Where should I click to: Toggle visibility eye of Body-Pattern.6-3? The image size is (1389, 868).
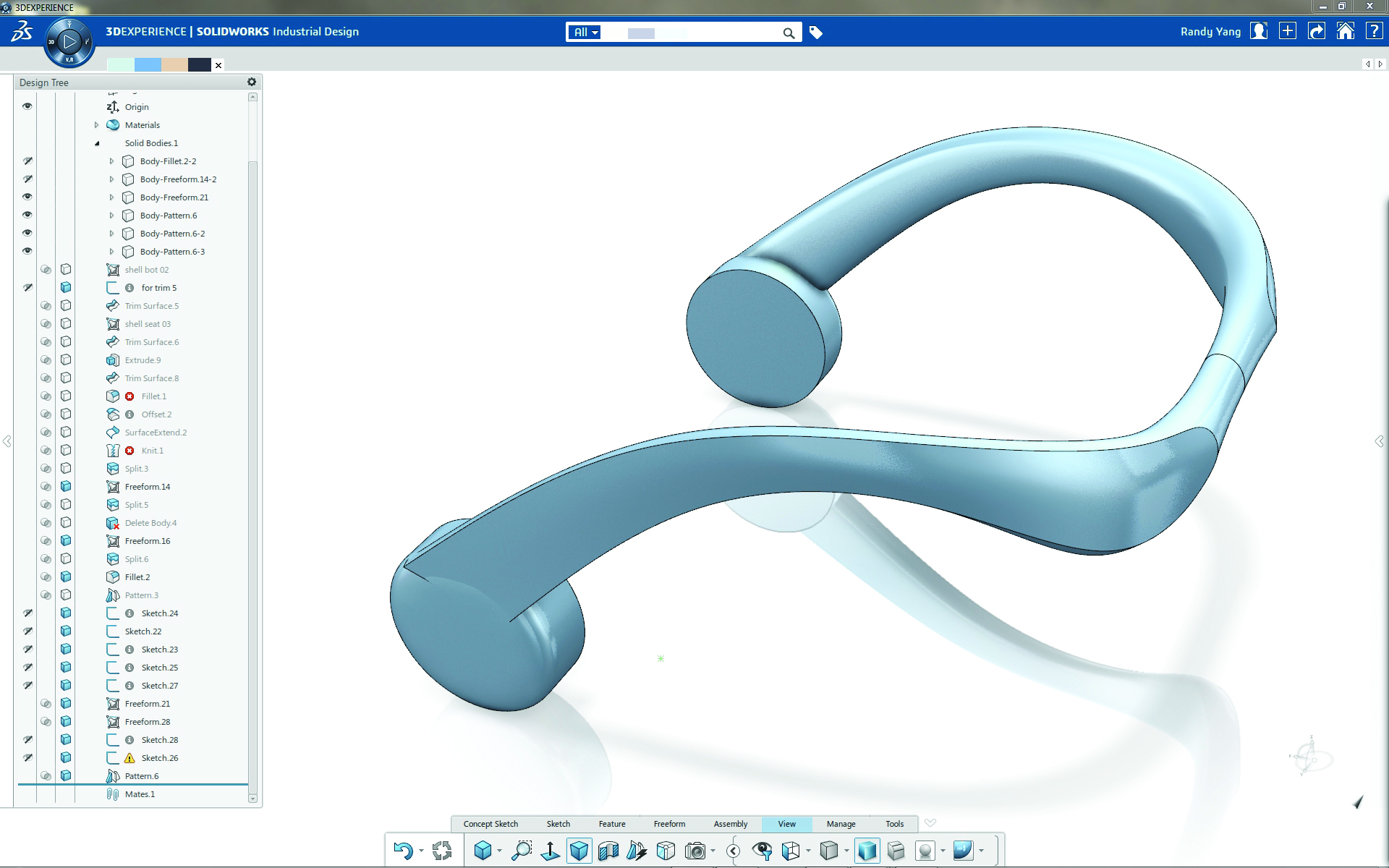(27, 251)
